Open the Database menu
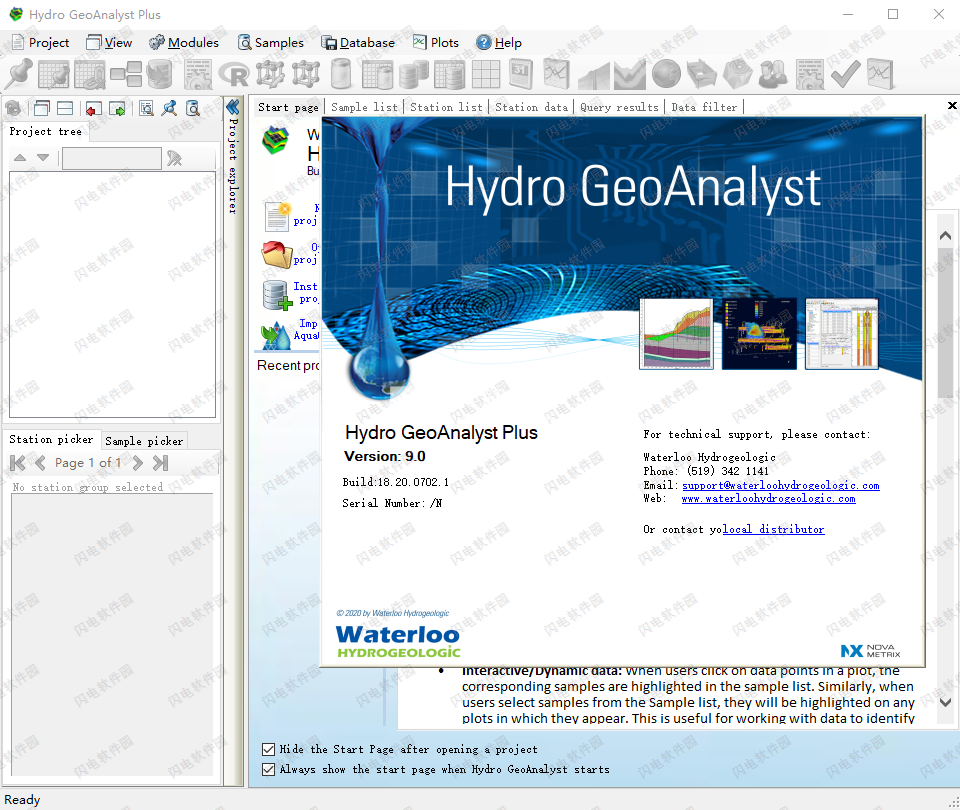The image size is (960, 810). tap(358, 43)
